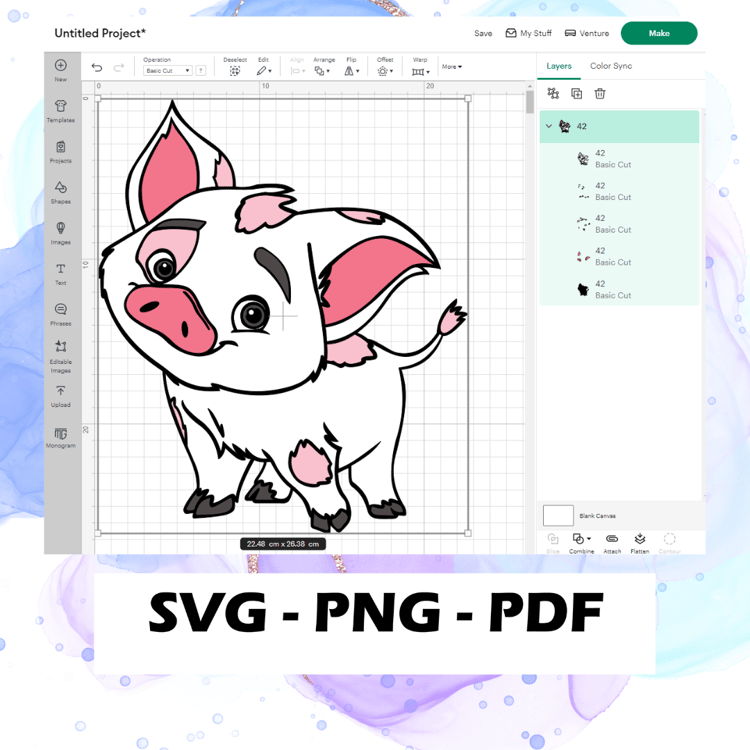Open the Operation Basic Cut dropdown
The image size is (750, 750).
(168, 71)
